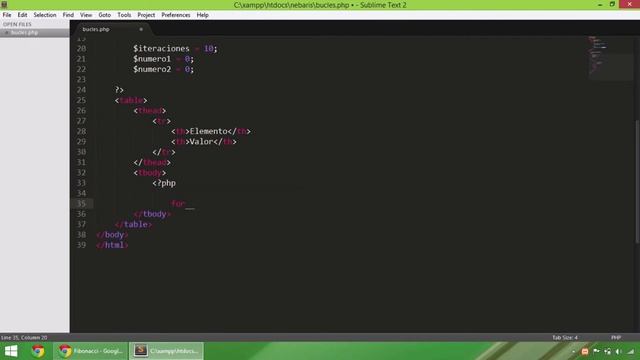
Task: Click Line 35, Column status text
Action: 24,338
